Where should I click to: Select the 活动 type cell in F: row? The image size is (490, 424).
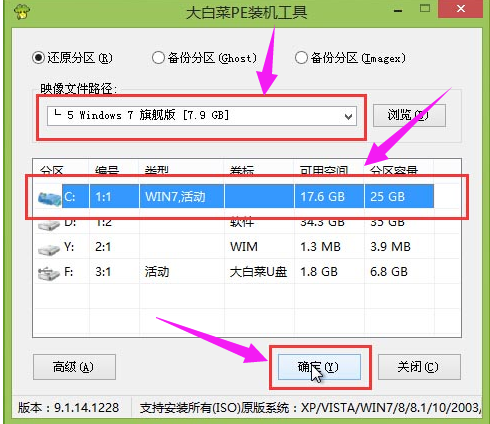point(157,272)
